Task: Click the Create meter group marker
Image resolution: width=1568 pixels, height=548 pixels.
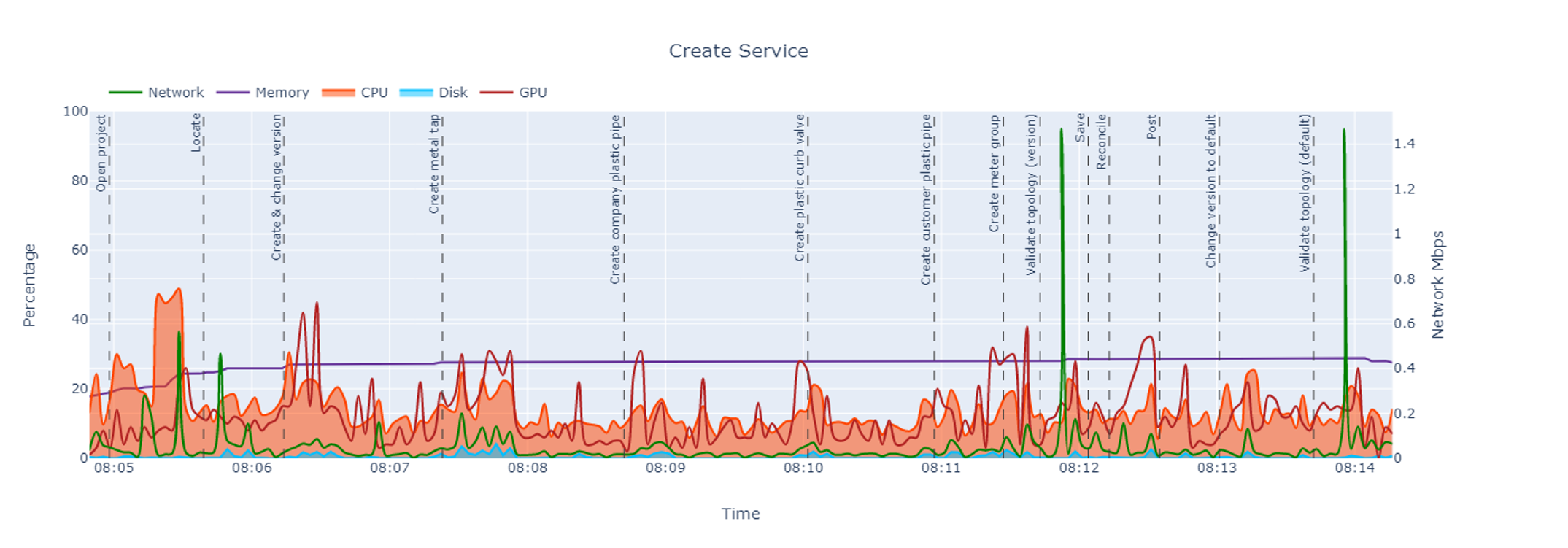Action: [x=995, y=174]
